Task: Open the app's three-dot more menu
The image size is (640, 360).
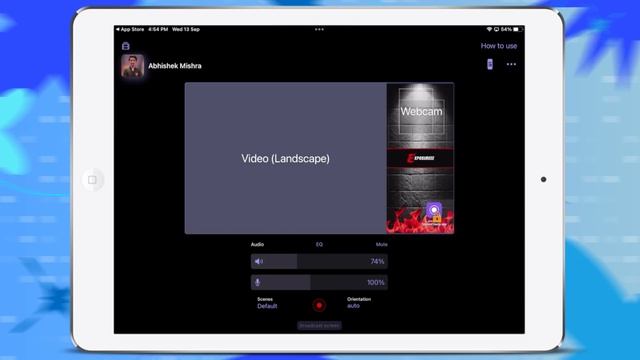Action: [511, 64]
